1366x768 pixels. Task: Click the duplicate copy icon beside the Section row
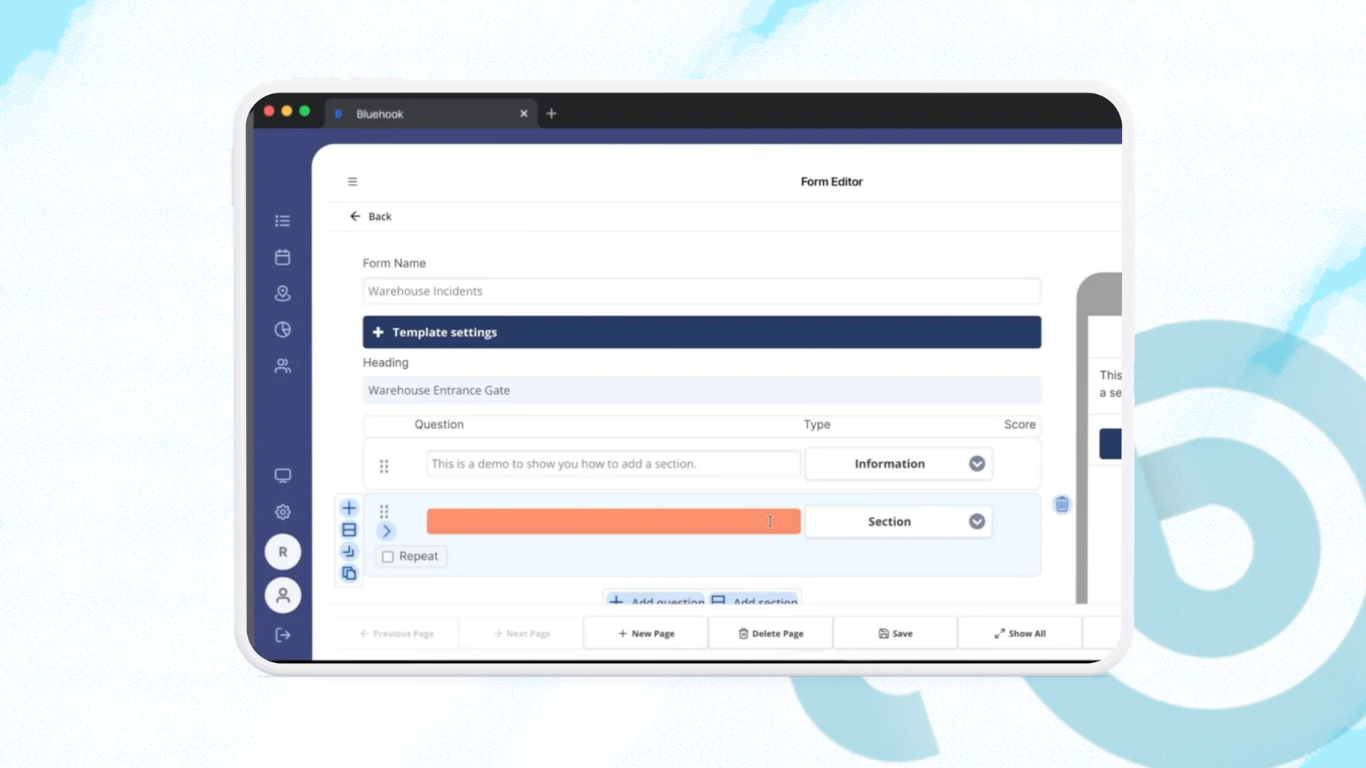click(x=349, y=574)
